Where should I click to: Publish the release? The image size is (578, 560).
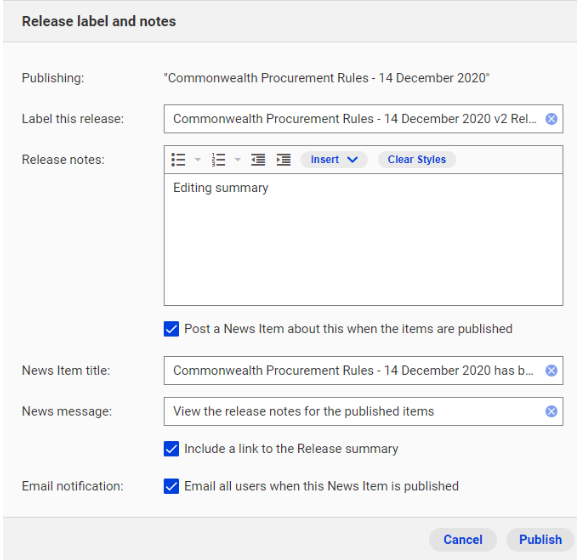(540, 540)
